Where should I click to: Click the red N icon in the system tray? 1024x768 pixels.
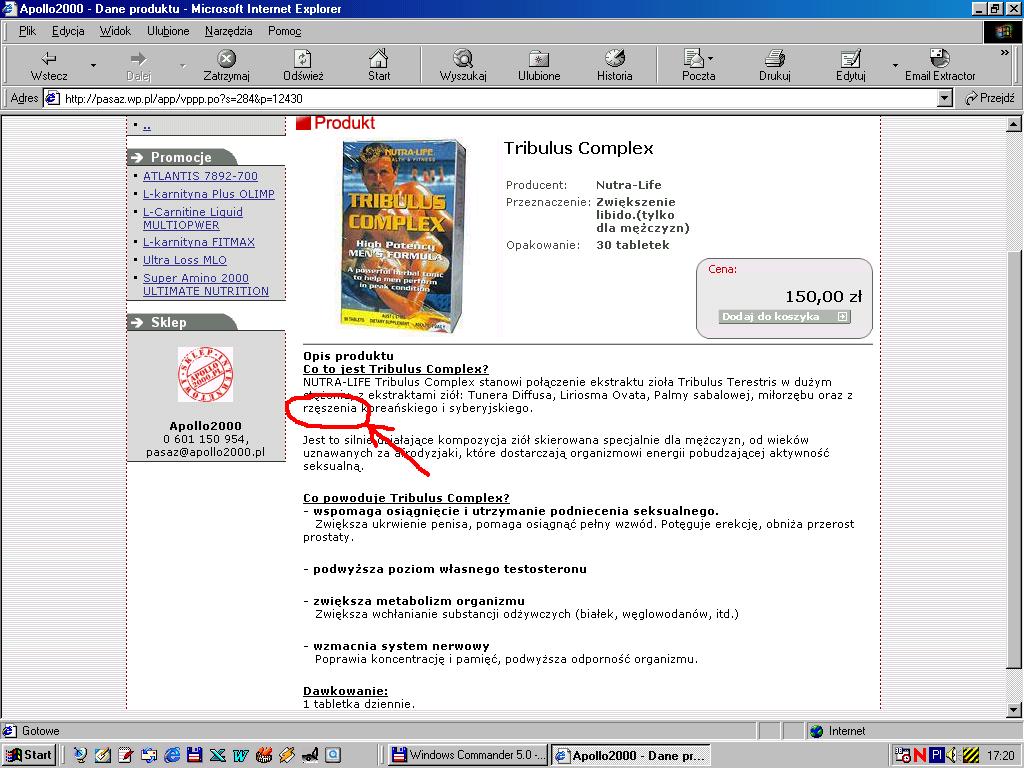920,755
